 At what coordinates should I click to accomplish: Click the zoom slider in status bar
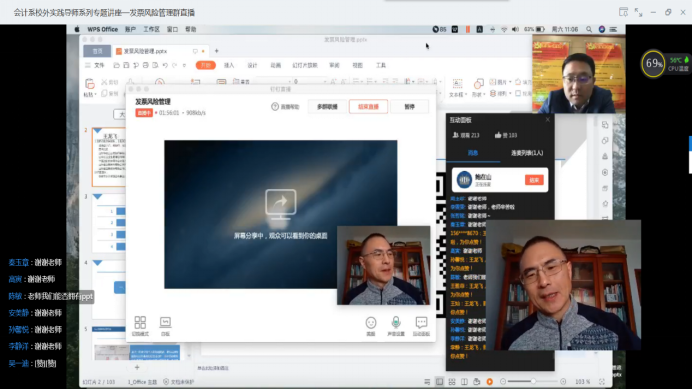(x=533, y=381)
